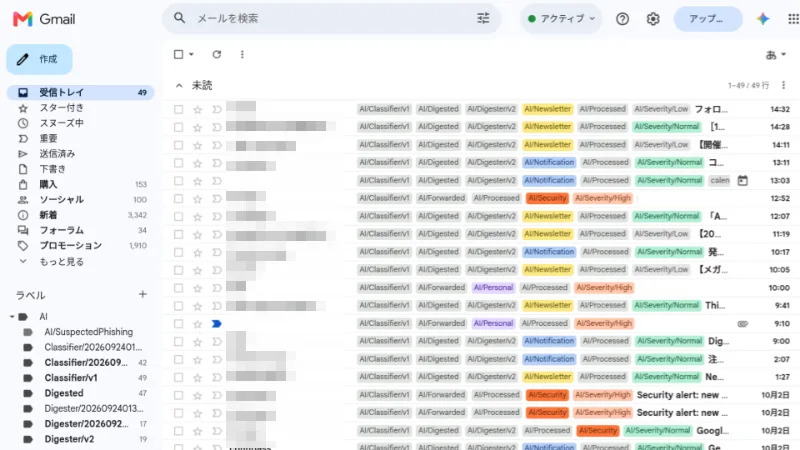Screen dimensions: 800x450
Task: Mark the 13:11 email as important
Action: pos(216,163)
